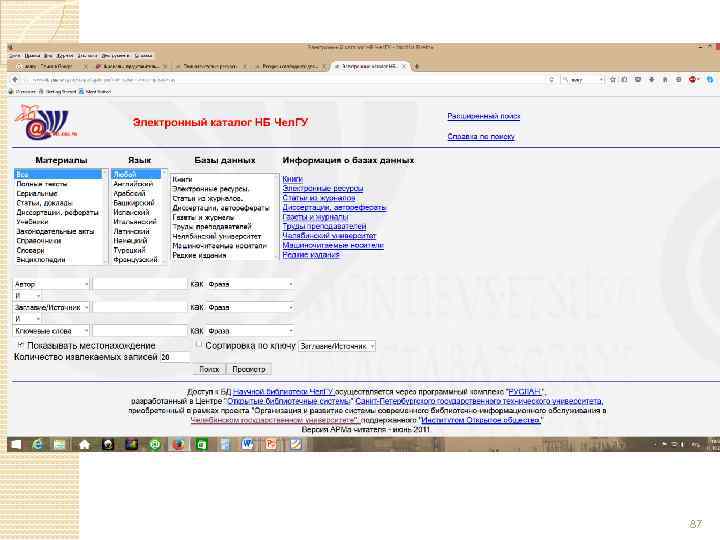Bookmark this page with the star icon
This screenshot has width=720, height=540.
[x=612, y=80]
